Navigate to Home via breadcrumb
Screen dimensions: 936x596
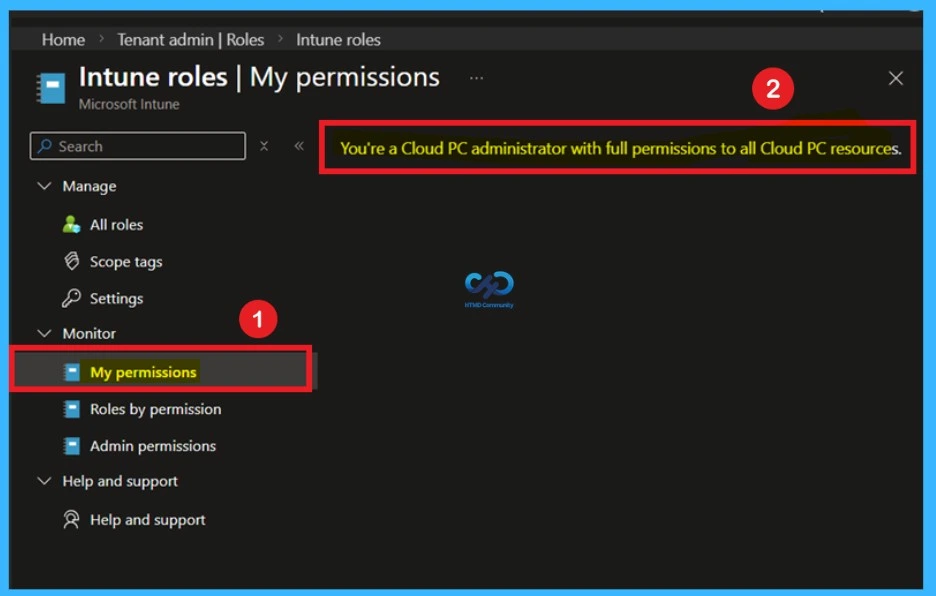tap(62, 39)
